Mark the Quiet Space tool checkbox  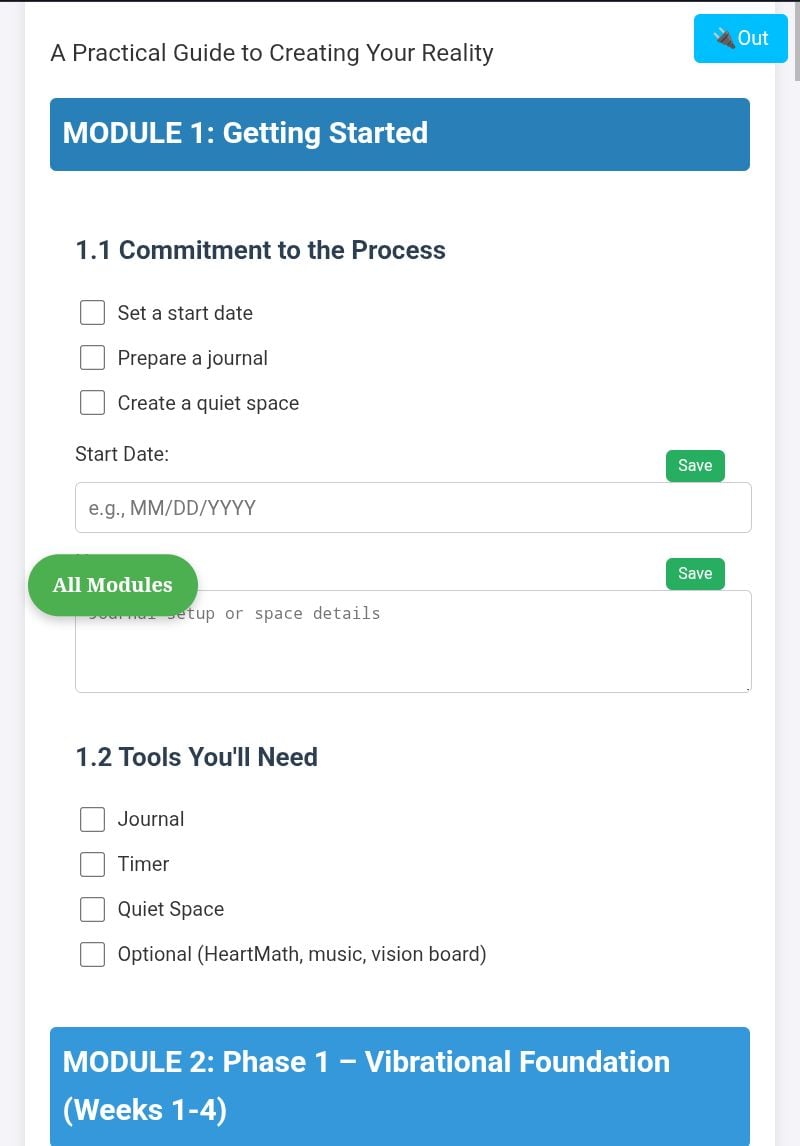(93, 909)
